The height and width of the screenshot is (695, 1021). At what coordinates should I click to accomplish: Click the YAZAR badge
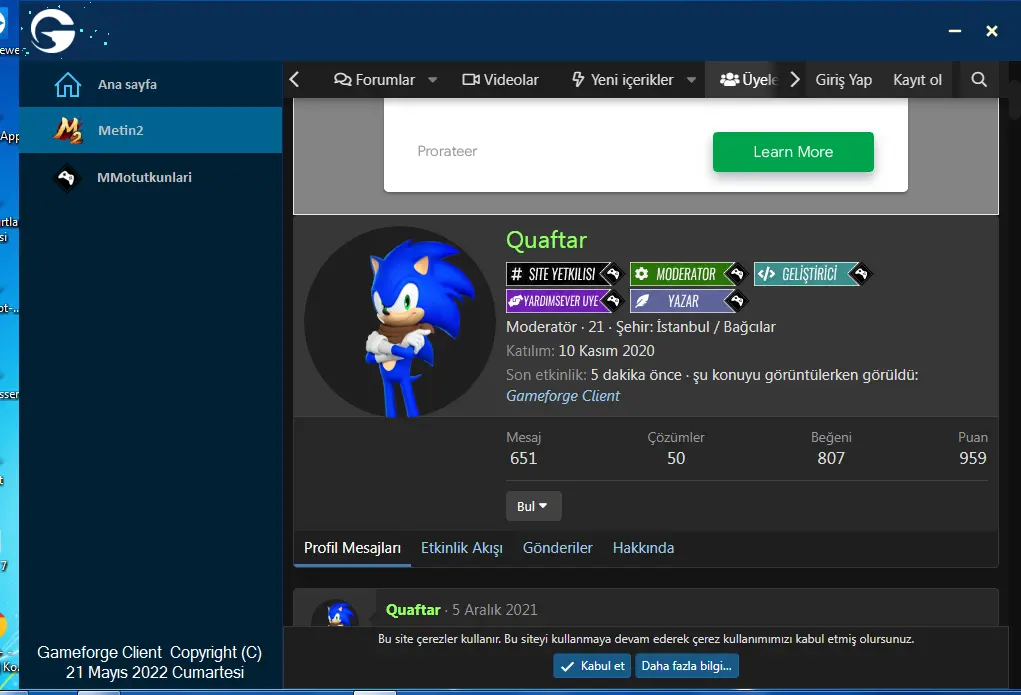(688, 301)
